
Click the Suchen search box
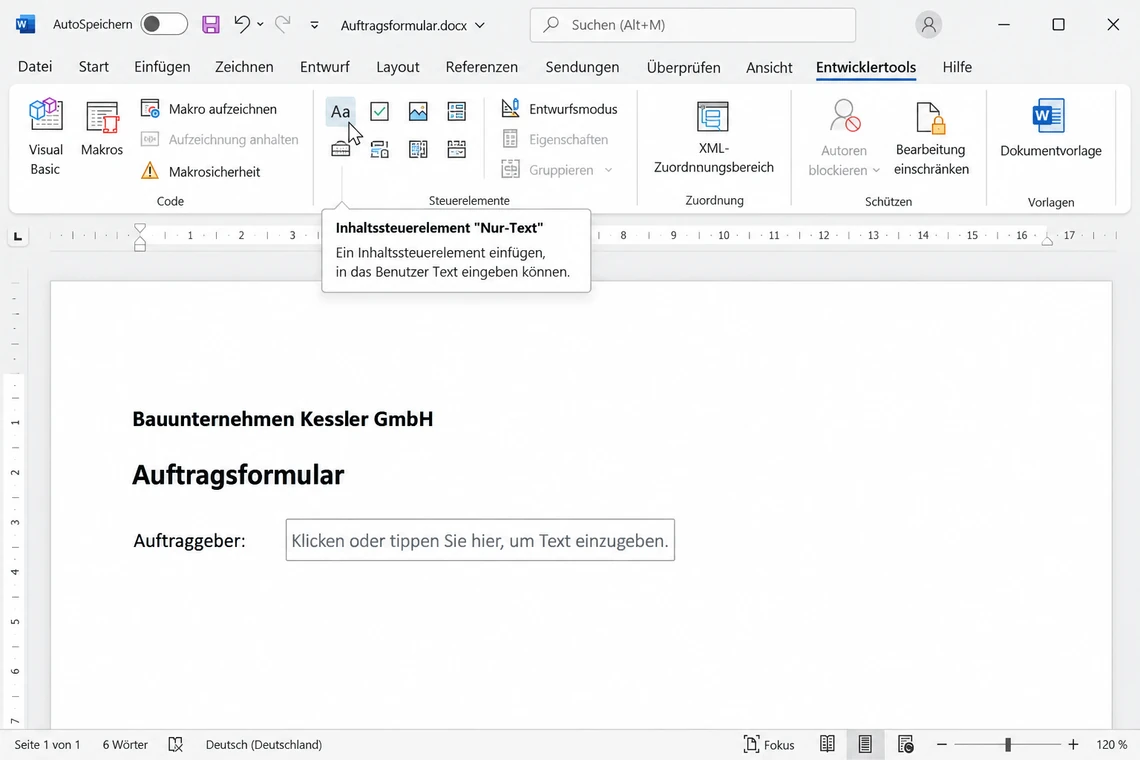(x=693, y=25)
